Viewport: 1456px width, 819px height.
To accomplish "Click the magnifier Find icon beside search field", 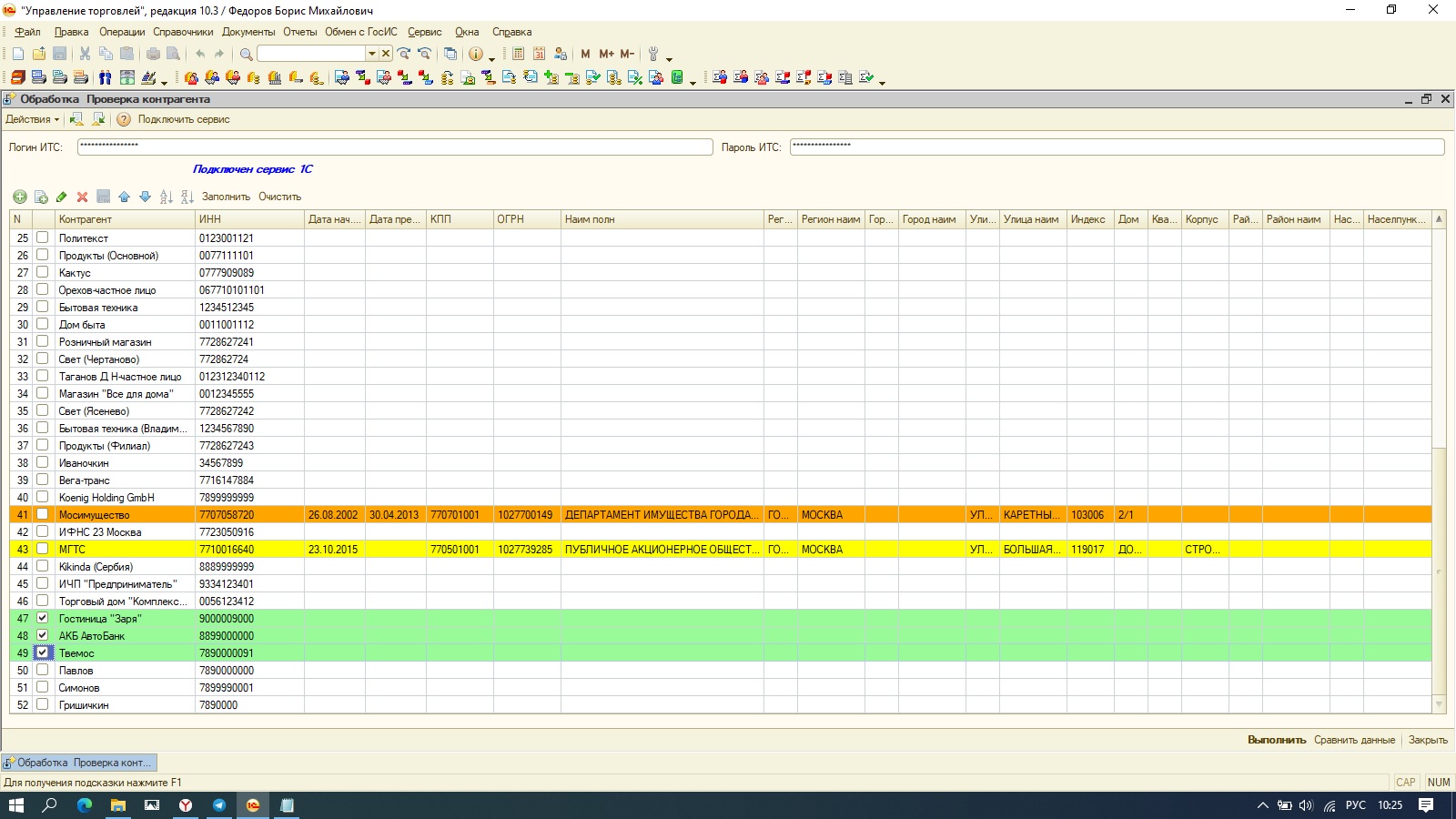I will coord(246,55).
